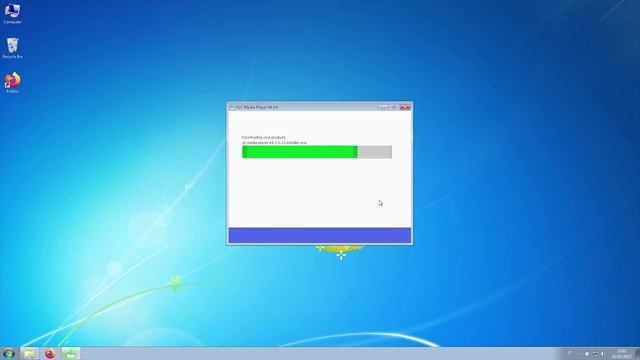Viewport: 640px width, 360px height.
Task: Click the 'Downloading your products' status text
Action: point(263,138)
